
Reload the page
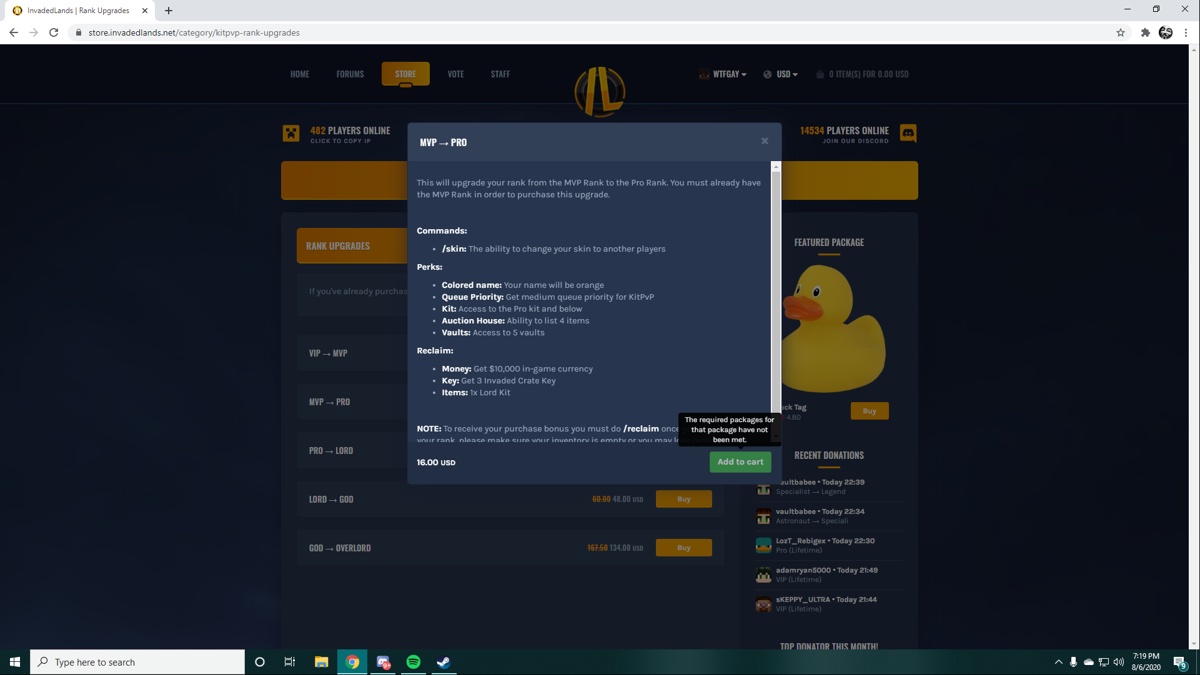click(x=53, y=32)
